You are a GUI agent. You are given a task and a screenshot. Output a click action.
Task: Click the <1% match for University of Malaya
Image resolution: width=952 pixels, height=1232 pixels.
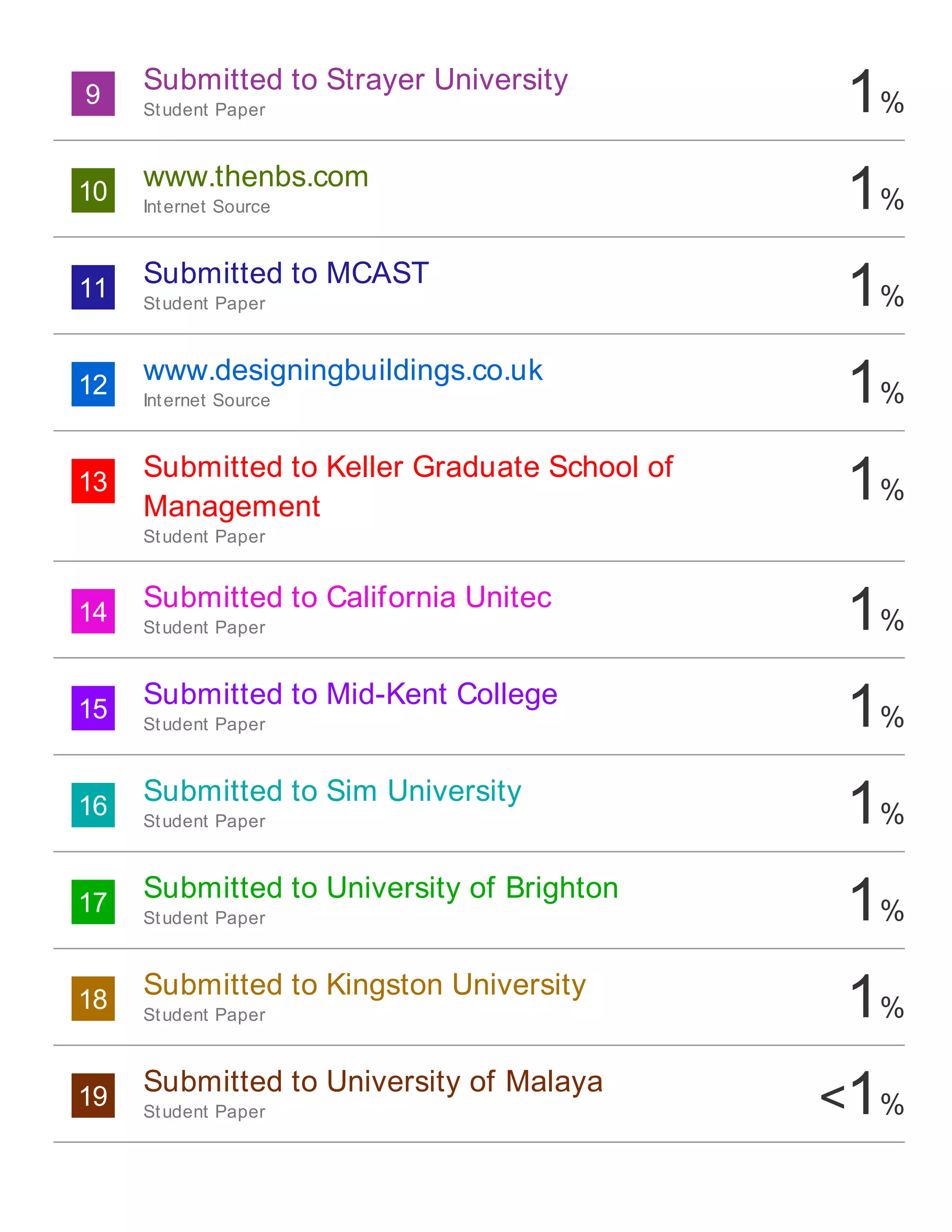click(862, 1094)
